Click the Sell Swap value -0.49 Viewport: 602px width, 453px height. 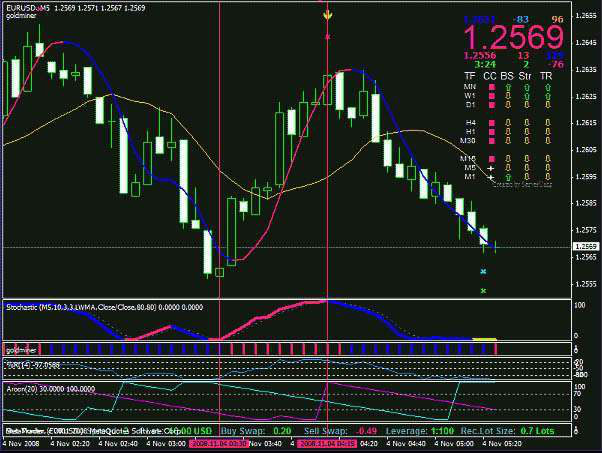(366, 431)
